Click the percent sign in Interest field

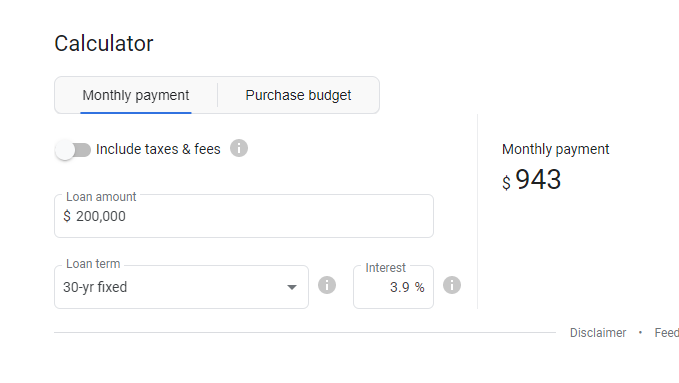pyautogui.click(x=419, y=287)
